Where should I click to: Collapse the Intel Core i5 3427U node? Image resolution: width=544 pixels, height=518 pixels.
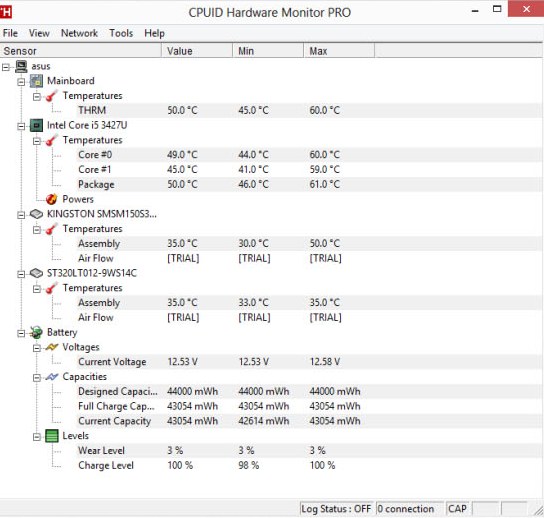(x=21, y=126)
